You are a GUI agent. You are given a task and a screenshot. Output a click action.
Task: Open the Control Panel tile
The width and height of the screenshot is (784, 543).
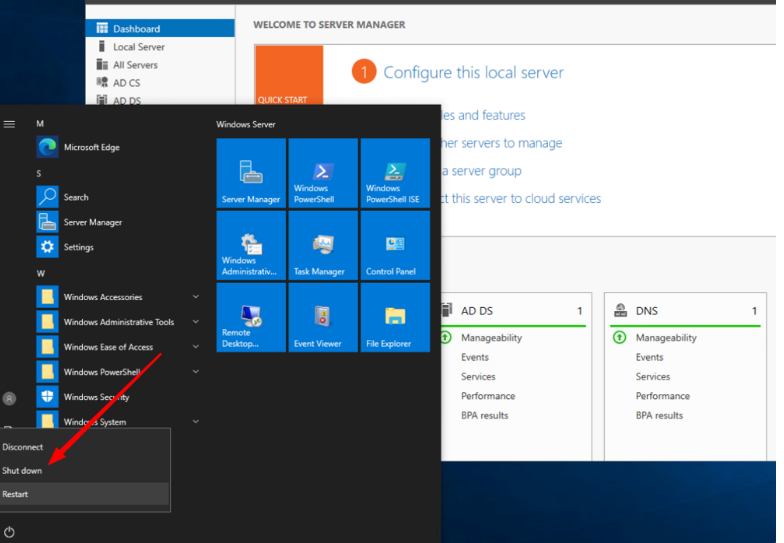click(395, 245)
